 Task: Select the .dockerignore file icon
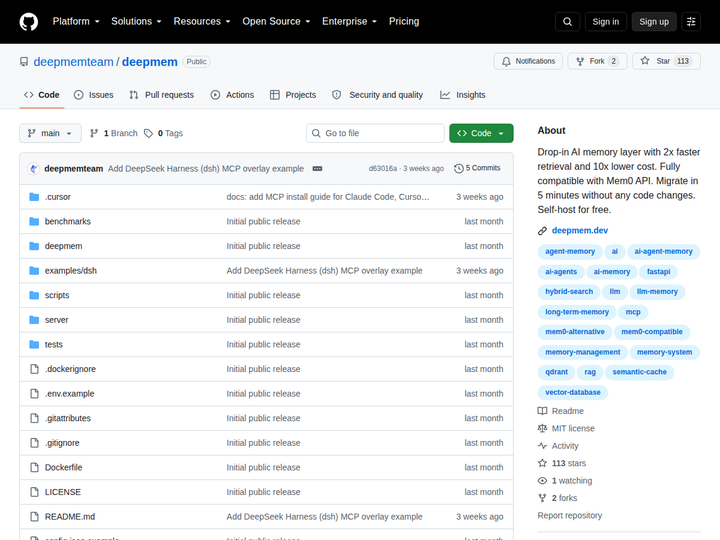(x=34, y=369)
